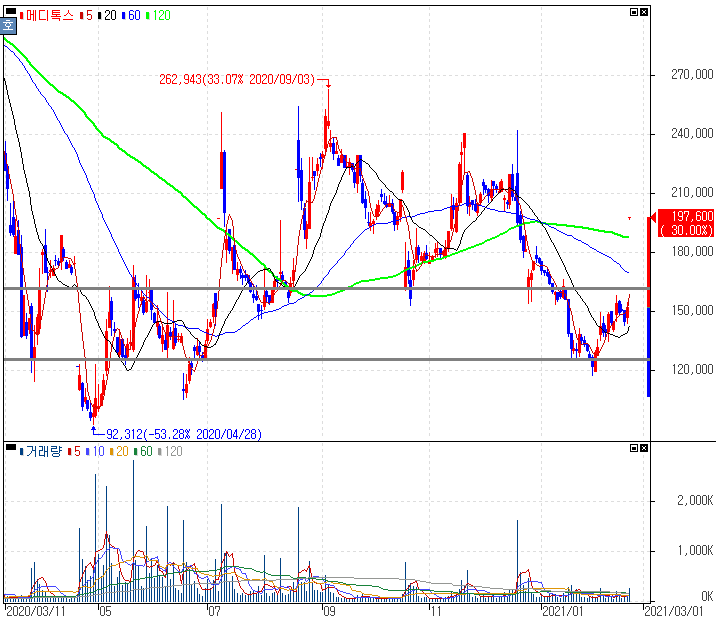This screenshot has width=716, height=620.
Task: Click the 07 month date axis label
Action: 214,611
